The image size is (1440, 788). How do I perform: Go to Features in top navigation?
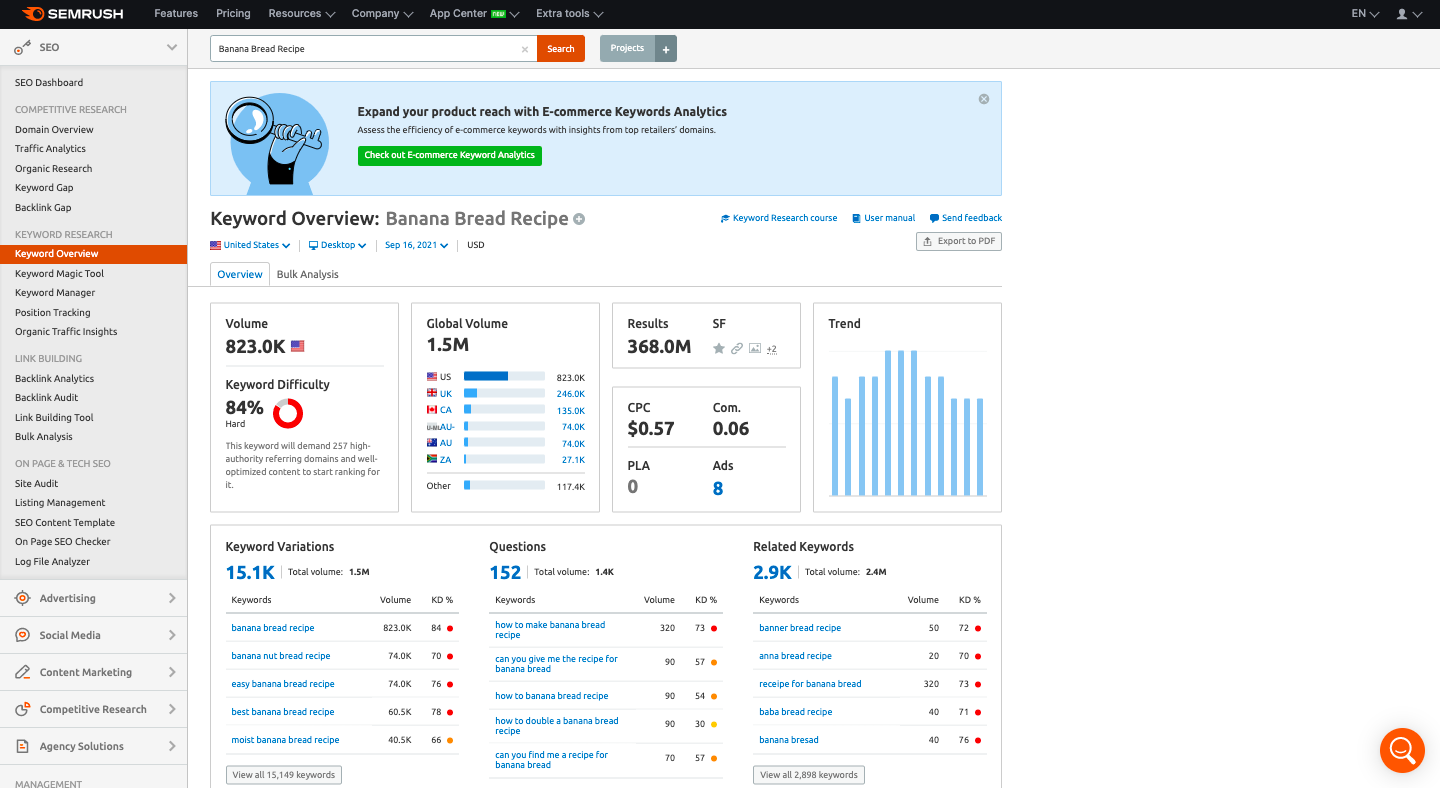176,14
